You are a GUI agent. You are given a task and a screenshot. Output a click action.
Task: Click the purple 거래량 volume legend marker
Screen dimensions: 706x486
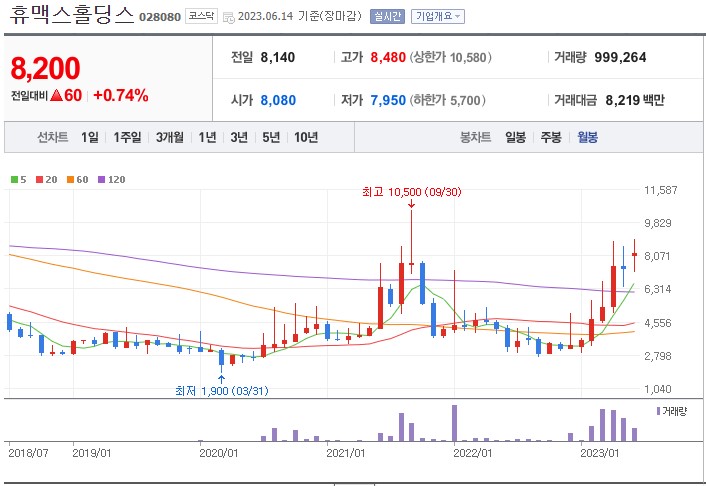click(x=658, y=411)
